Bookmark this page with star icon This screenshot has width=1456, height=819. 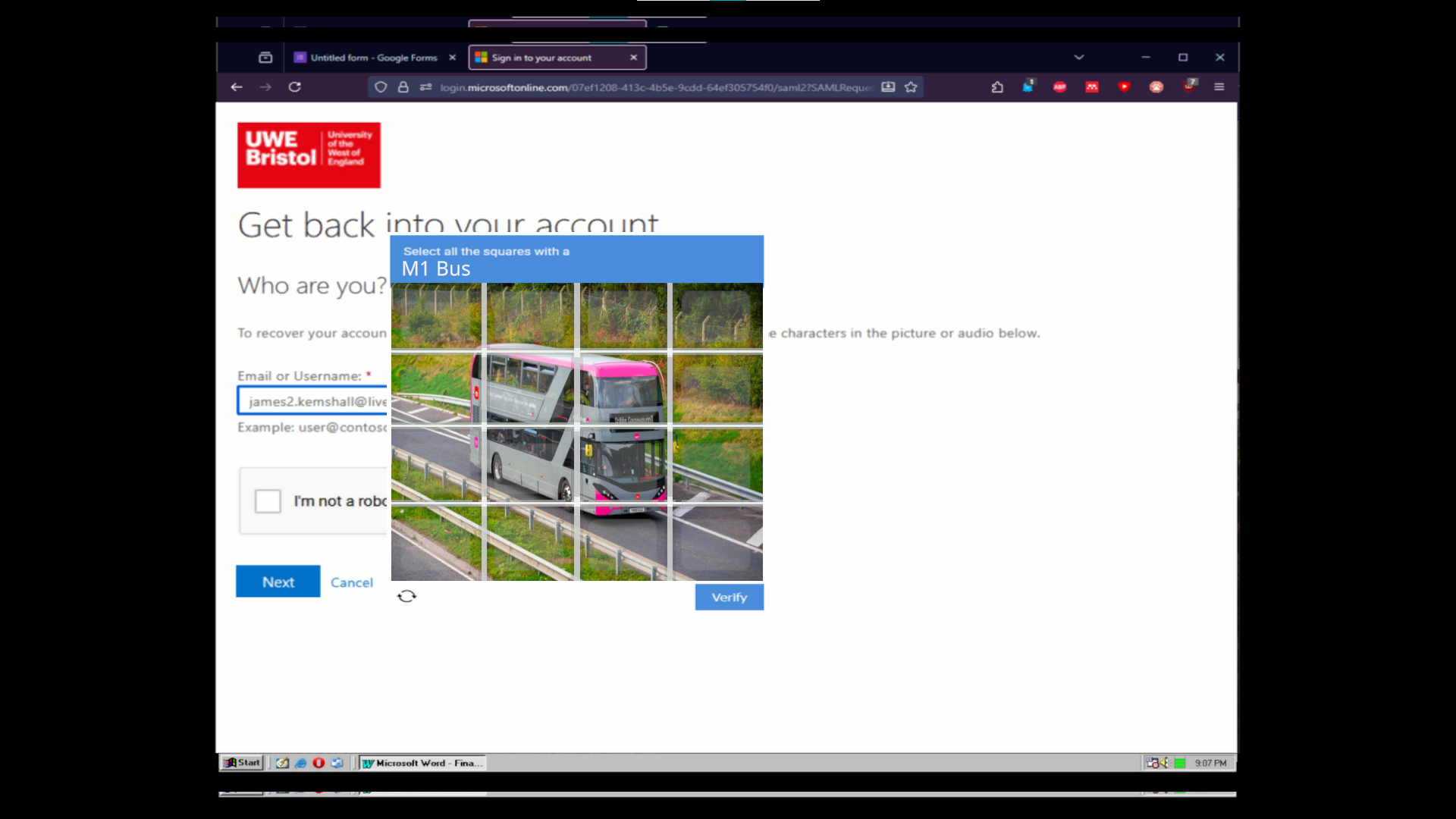click(911, 87)
